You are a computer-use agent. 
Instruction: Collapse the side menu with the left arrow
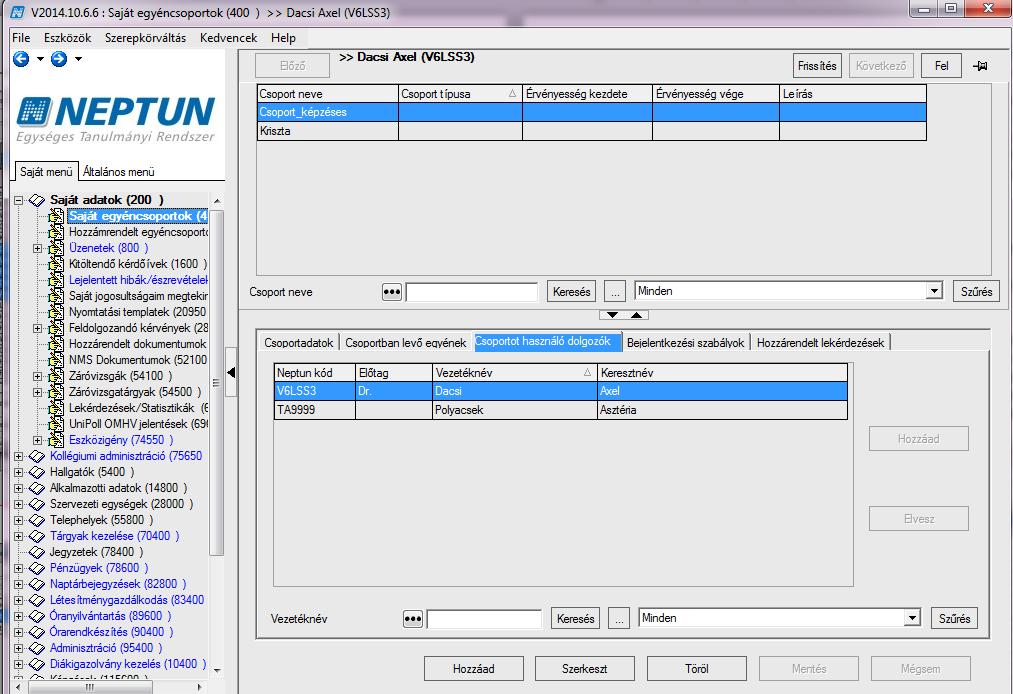[x=231, y=372]
